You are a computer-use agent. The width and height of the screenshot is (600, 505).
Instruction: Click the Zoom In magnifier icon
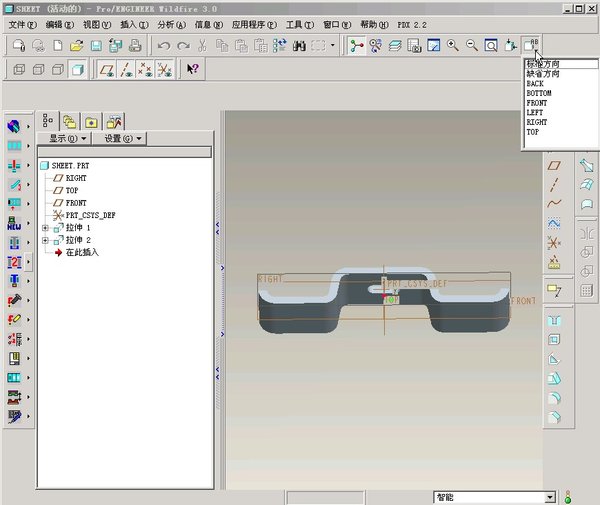453,46
